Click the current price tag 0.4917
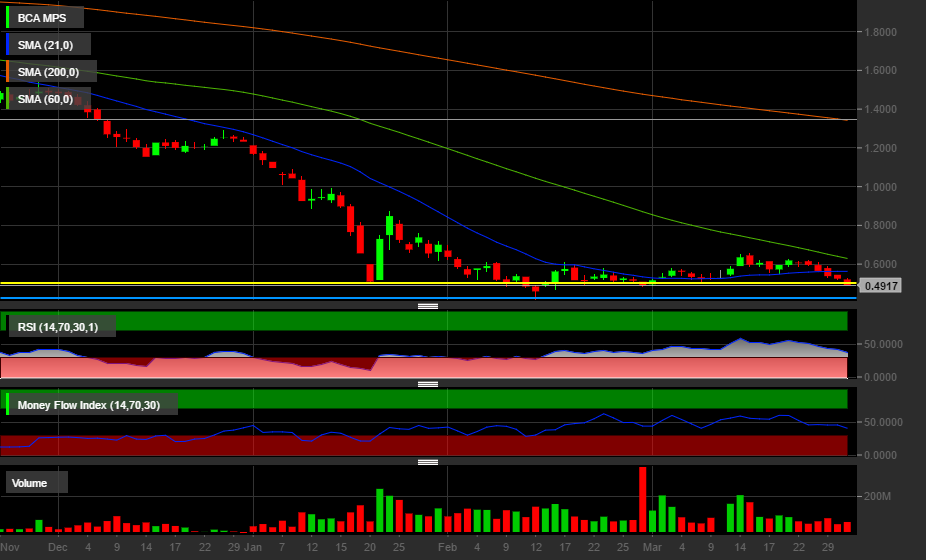Viewport: 926px width, 560px height. (x=880, y=286)
